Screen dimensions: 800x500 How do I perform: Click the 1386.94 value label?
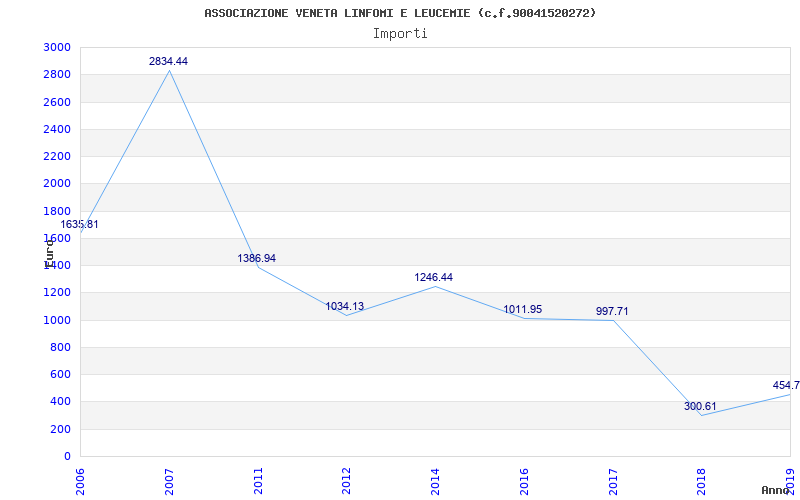[256, 259]
